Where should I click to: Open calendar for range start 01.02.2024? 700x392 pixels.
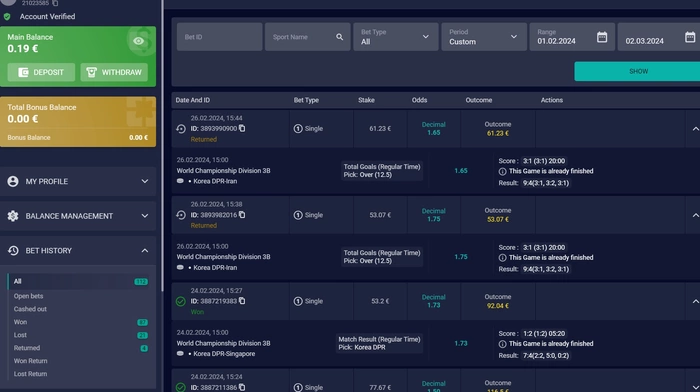pos(602,37)
